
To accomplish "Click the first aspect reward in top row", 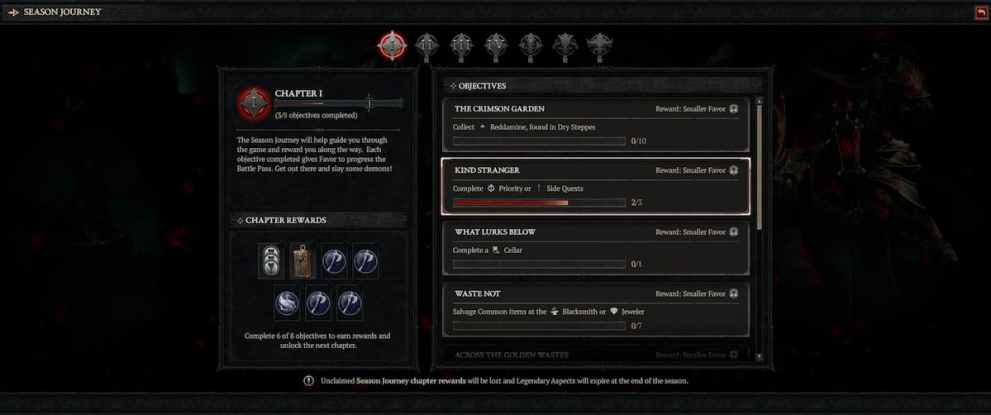I will tap(334, 261).
